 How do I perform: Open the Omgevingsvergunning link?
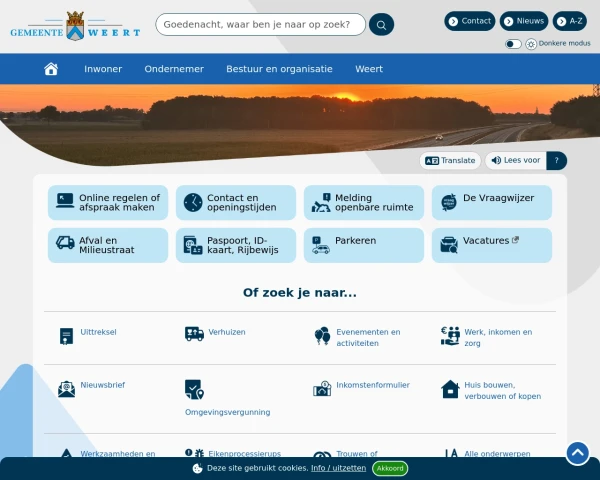point(228,412)
